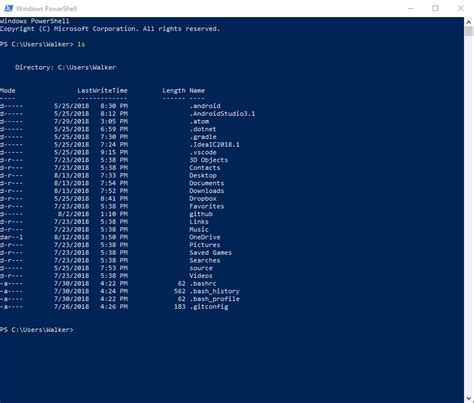The height and width of the screenshot is (403, 474).
Task: Click the bottom 'PS C:\Users\Walker>' prompt
Action: (36, 330)
